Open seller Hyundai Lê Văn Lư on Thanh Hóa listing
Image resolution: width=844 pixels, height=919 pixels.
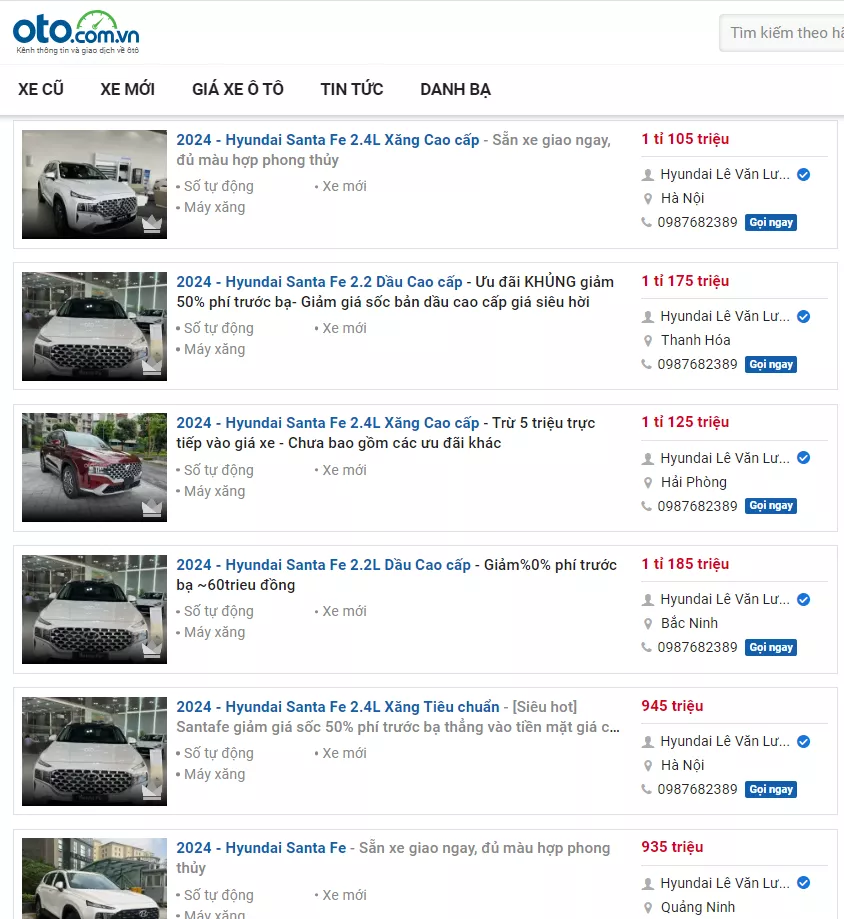(725, 316)
